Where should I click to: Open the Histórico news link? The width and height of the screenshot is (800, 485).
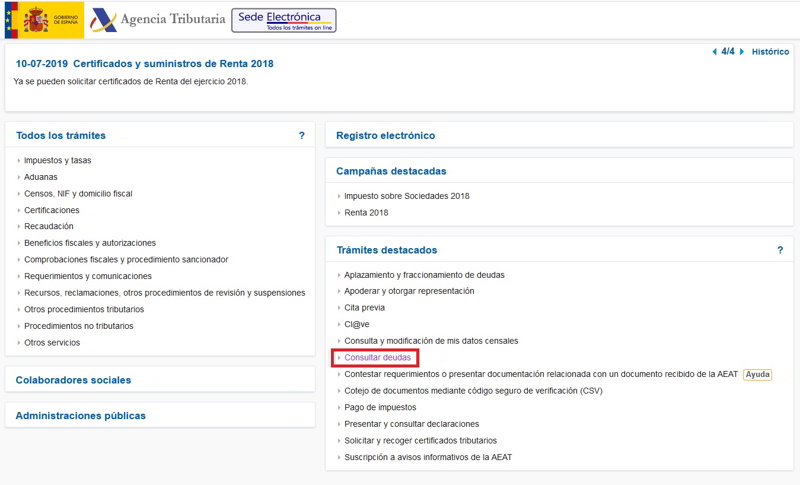[x=770, y=52]
